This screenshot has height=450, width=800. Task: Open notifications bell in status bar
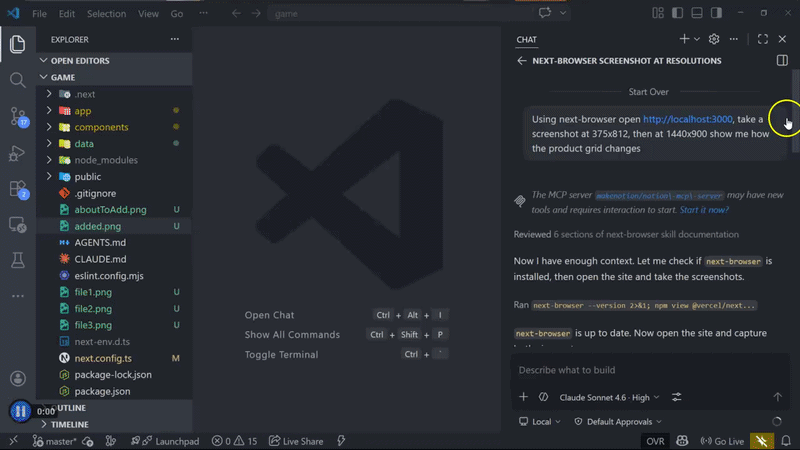click(786, 441)
